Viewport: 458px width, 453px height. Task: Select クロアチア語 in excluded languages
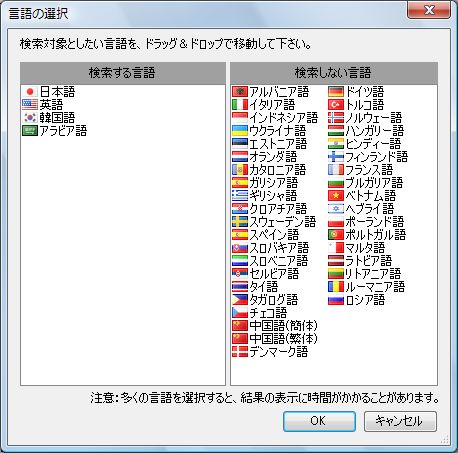(x=270, y=209)
